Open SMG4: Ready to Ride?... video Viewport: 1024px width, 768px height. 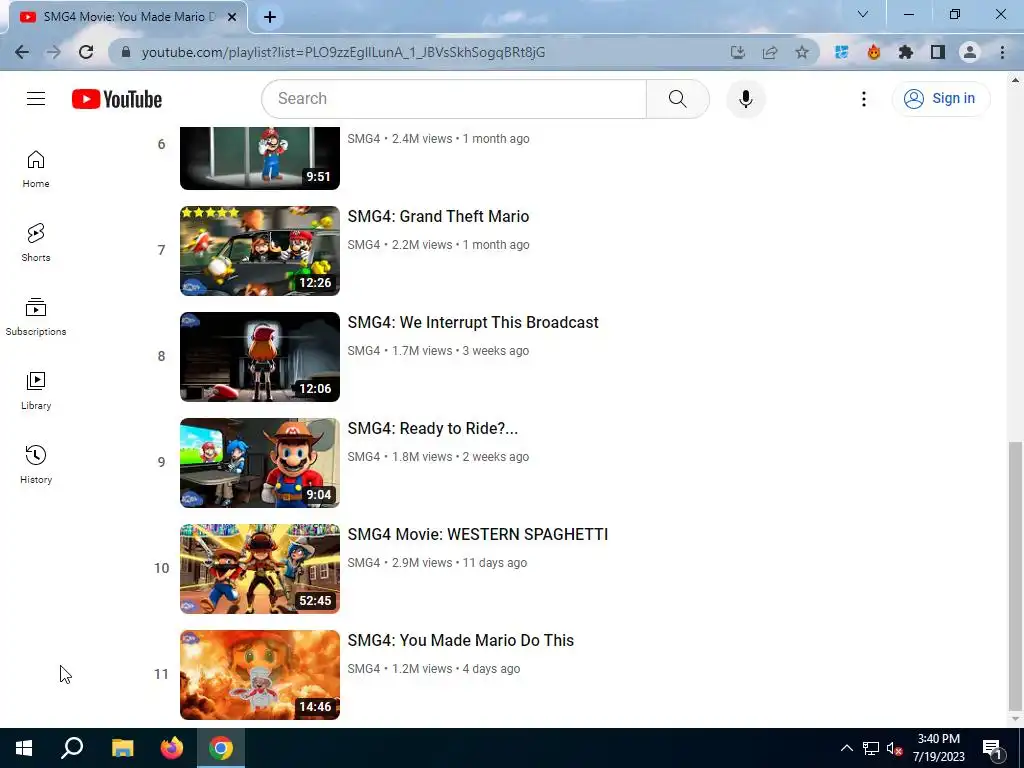click(x=432, y=428)
